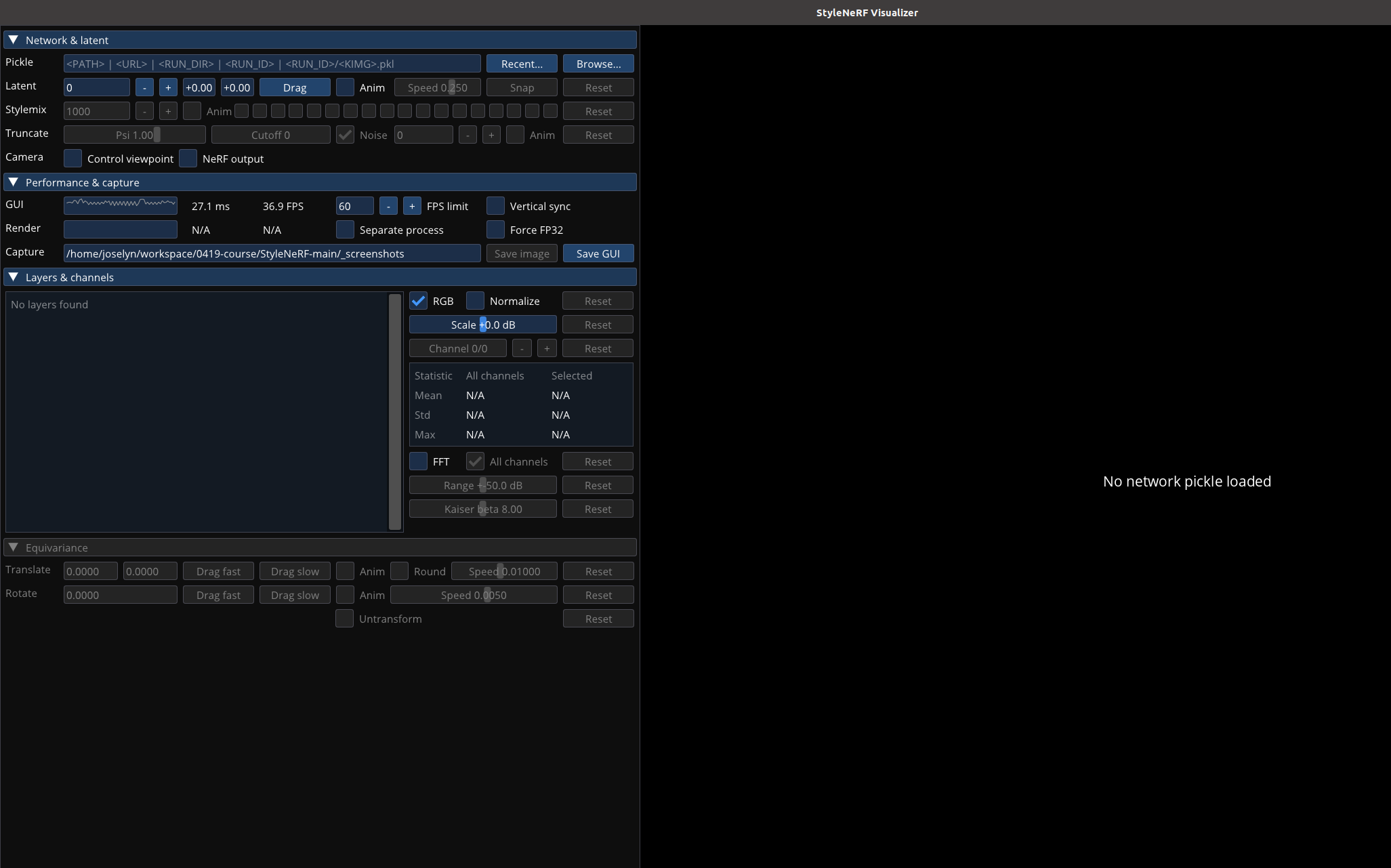The image size is (1391, 868).
Task: Click the Browse... button
Action: 598,64
